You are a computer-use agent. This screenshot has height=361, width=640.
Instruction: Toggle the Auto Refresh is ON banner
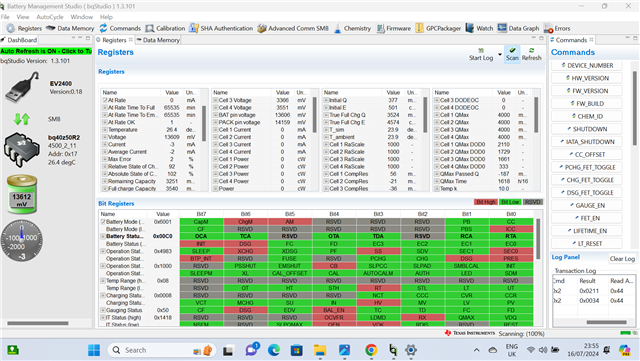[46, 51]
